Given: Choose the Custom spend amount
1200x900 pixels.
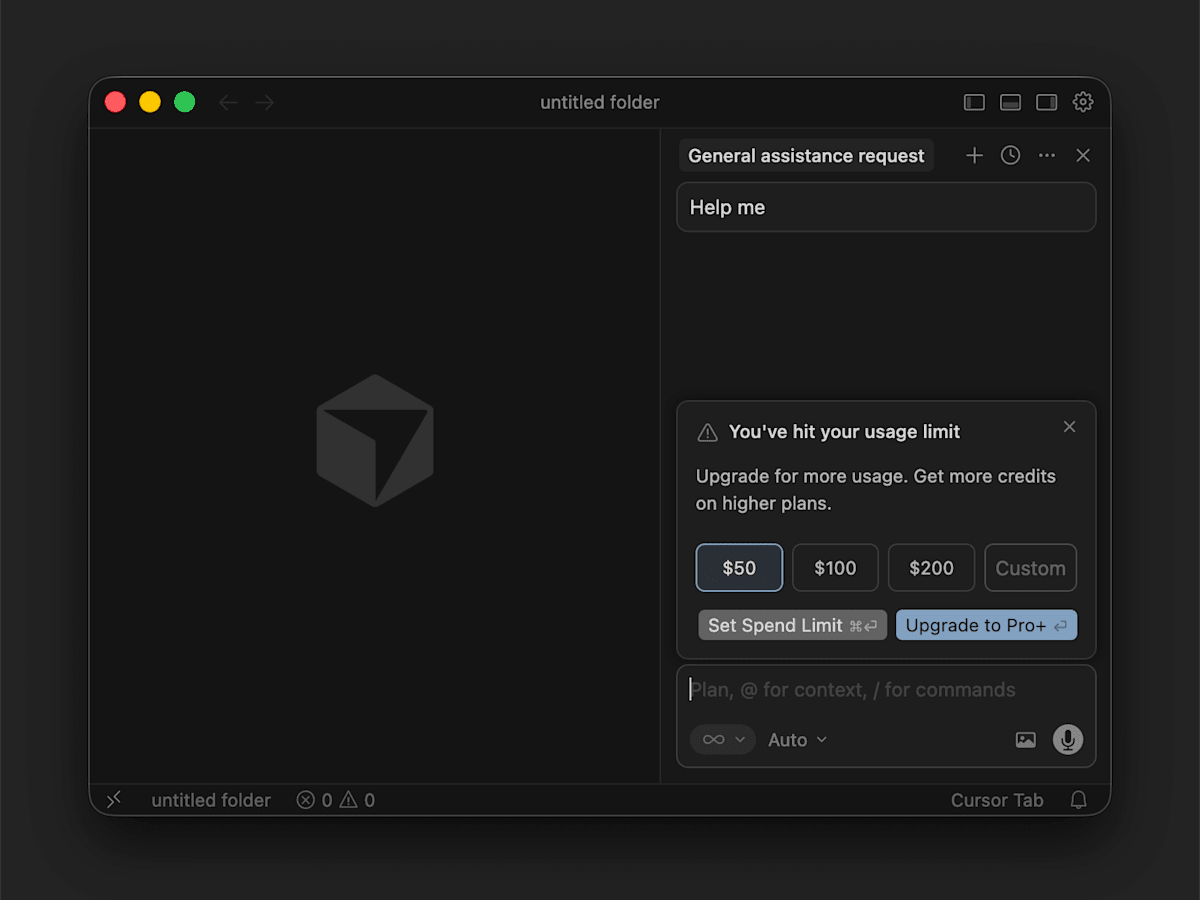Looking at the screenshot, I should tap(1030, 568).
